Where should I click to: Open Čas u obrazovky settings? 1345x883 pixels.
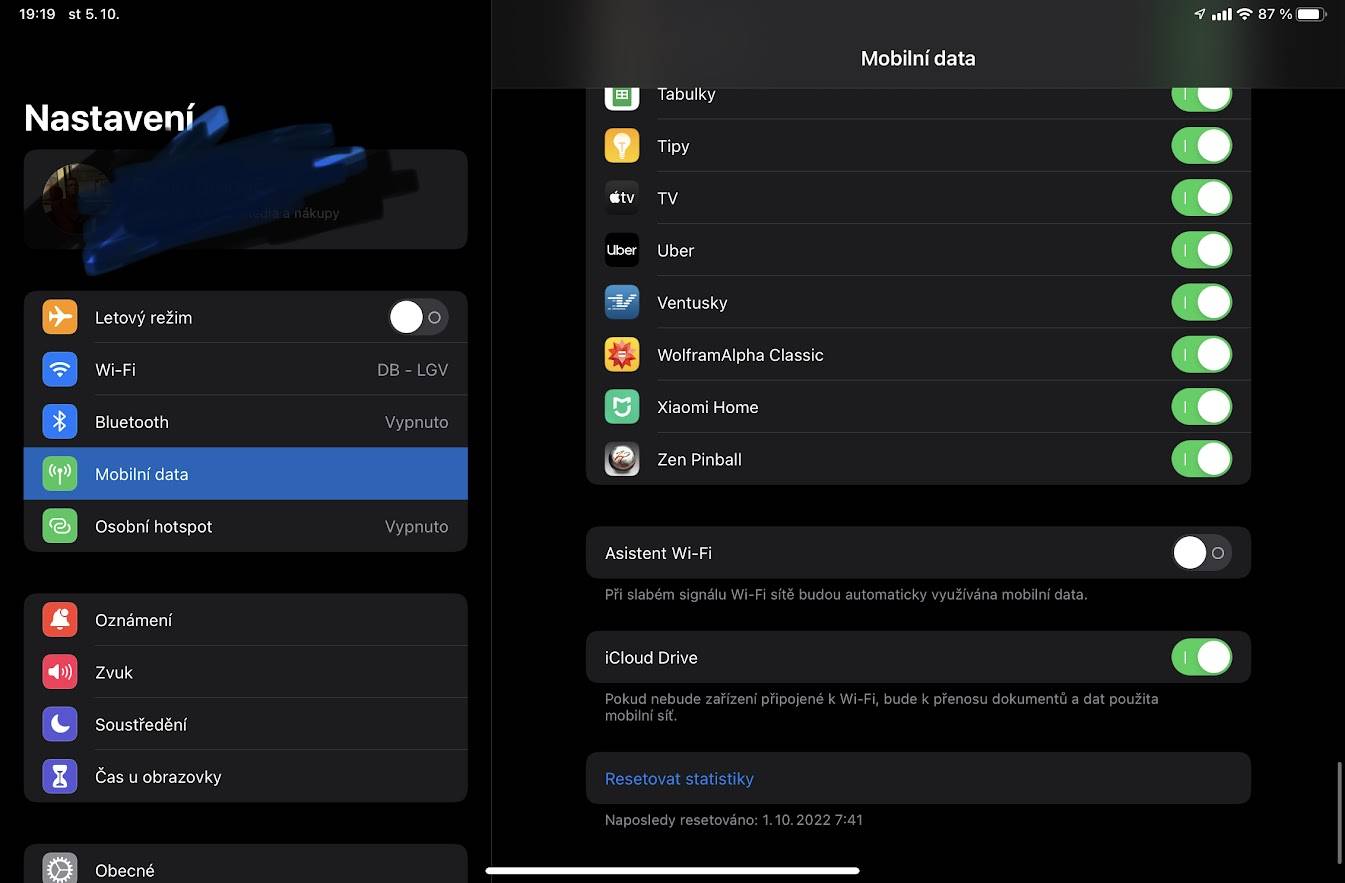pyautogui.click(x=245, y=776)
